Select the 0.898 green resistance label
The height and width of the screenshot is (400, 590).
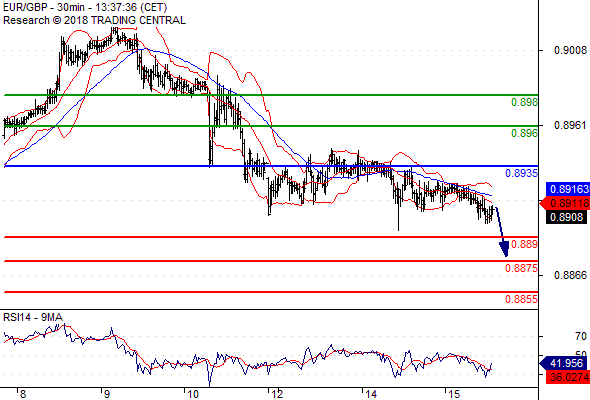pyautogui.click(x=524, y=102)
